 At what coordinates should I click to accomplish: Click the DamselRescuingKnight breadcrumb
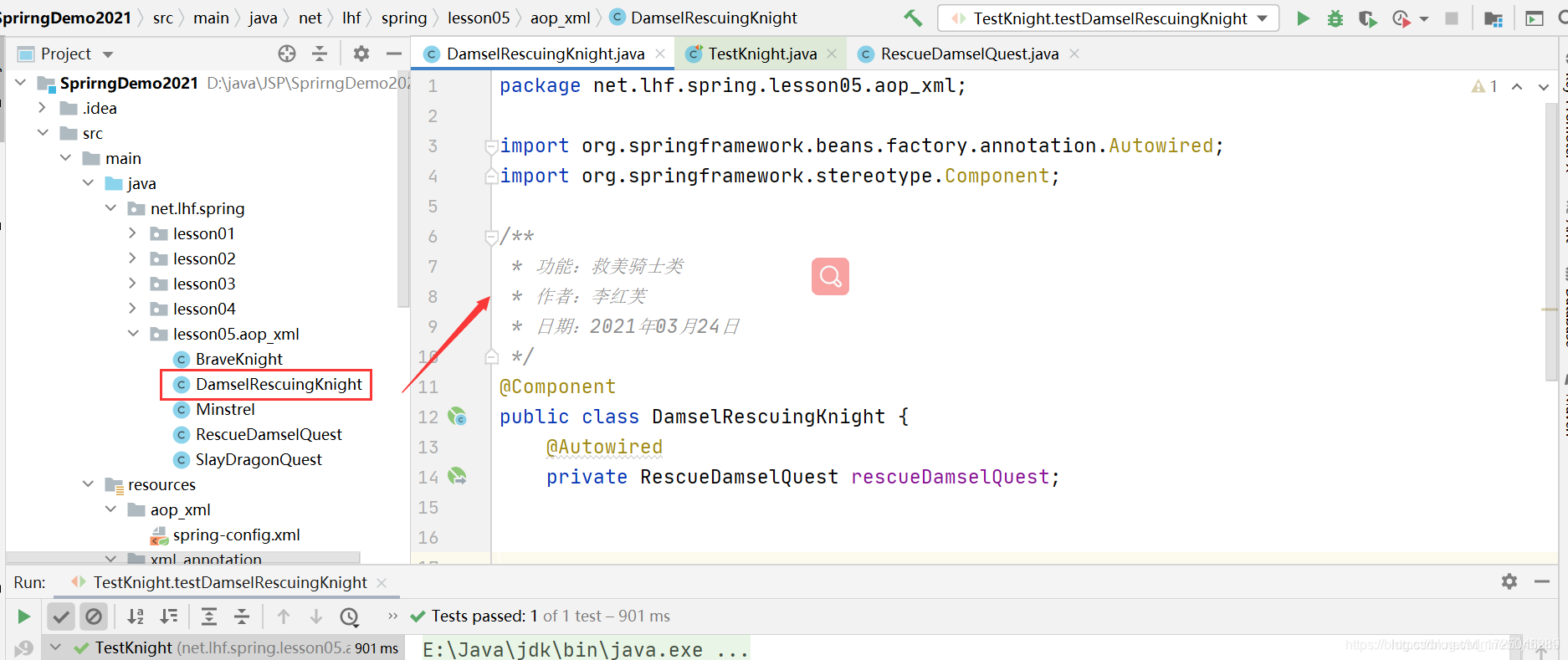pos(714,18)
